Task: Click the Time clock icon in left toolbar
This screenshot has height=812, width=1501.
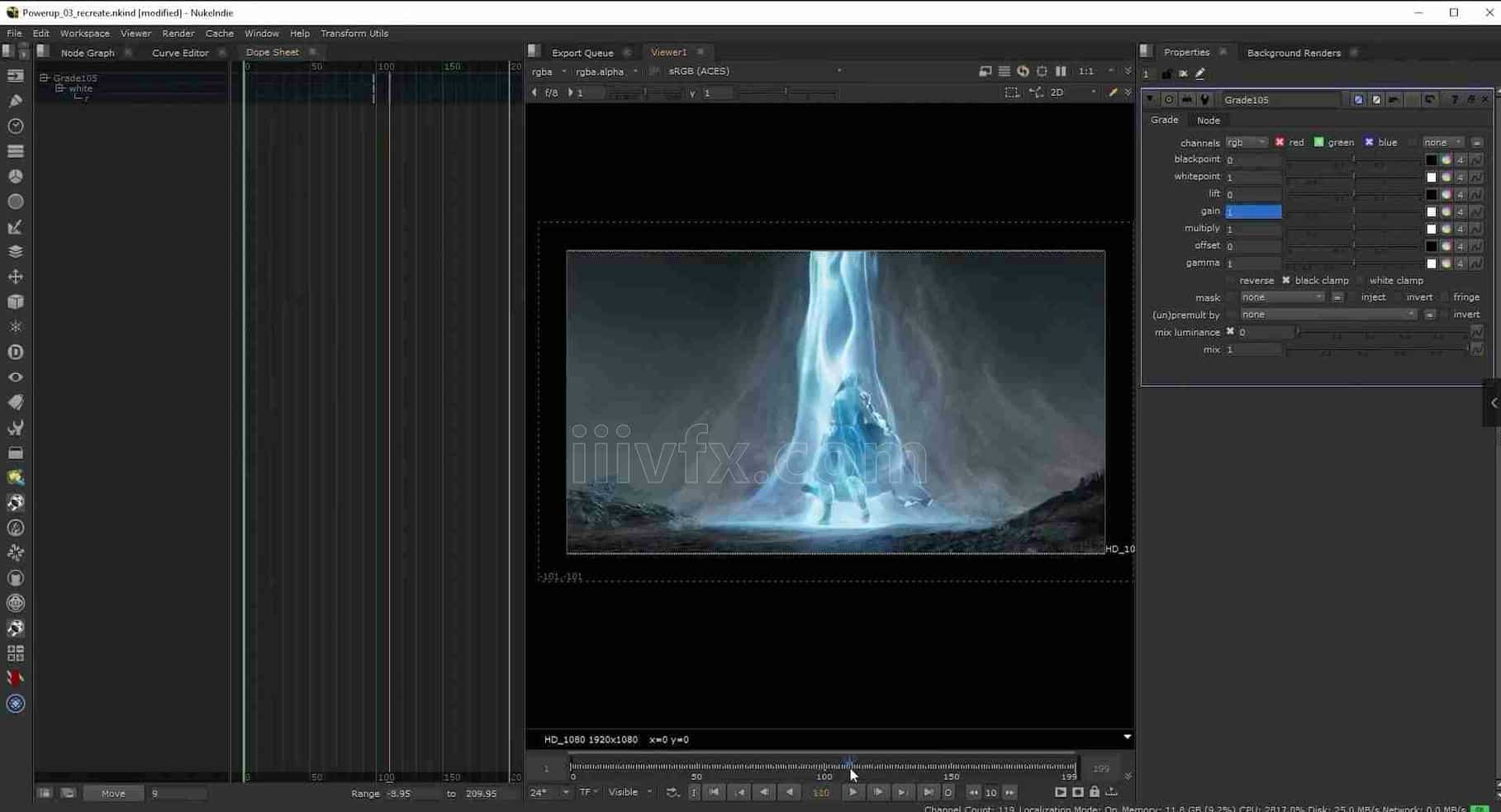Action: point(15,126)
